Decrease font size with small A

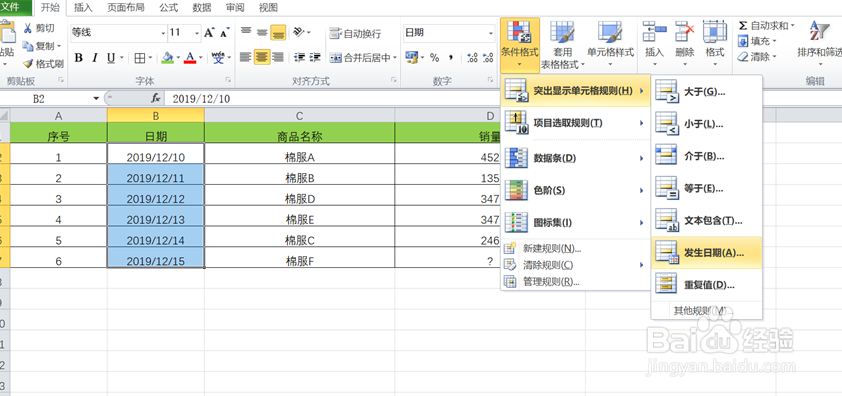[224, 33]
